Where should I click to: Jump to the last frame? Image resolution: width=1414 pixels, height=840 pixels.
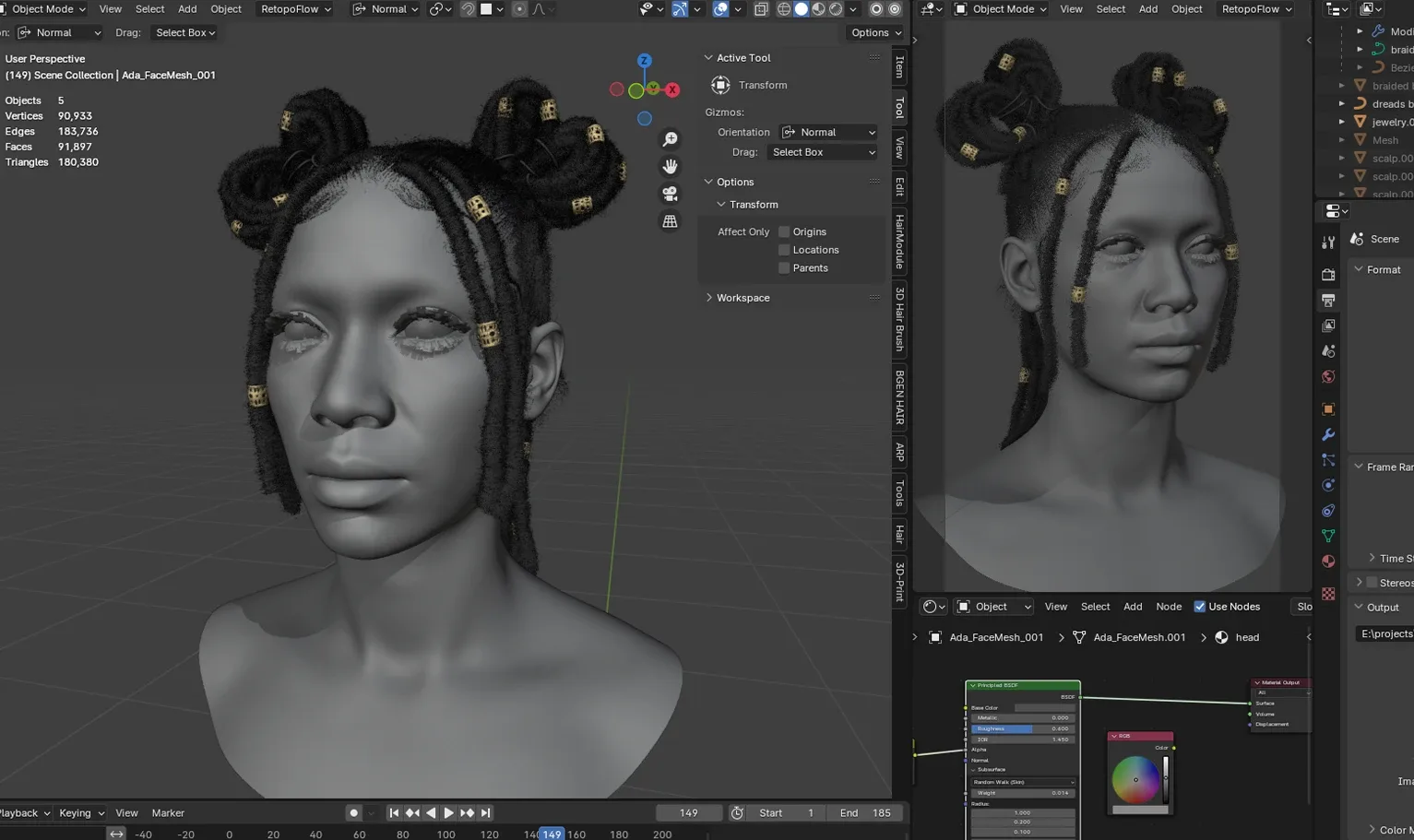pyautogui.click(x=485, y=813)
